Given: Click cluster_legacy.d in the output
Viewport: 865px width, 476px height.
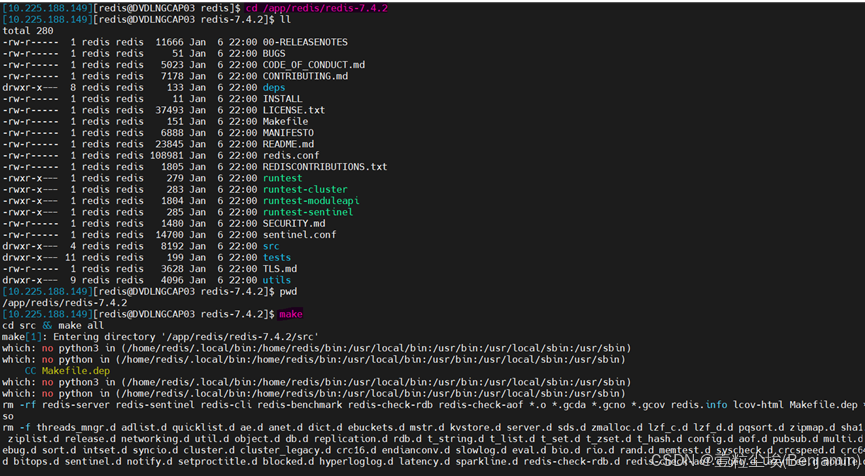Looking at the screenshot, I should 282,450.
